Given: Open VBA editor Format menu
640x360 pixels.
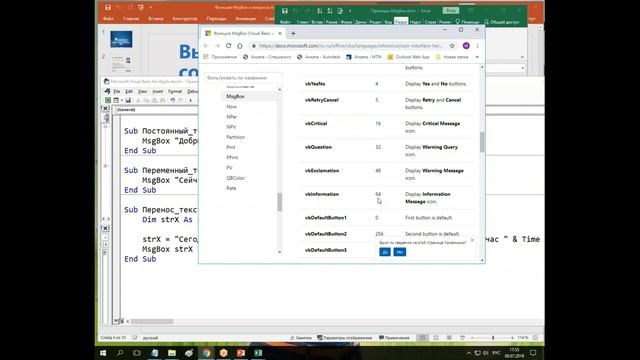Looking at the screenshot, I should (x=175, y=91).
